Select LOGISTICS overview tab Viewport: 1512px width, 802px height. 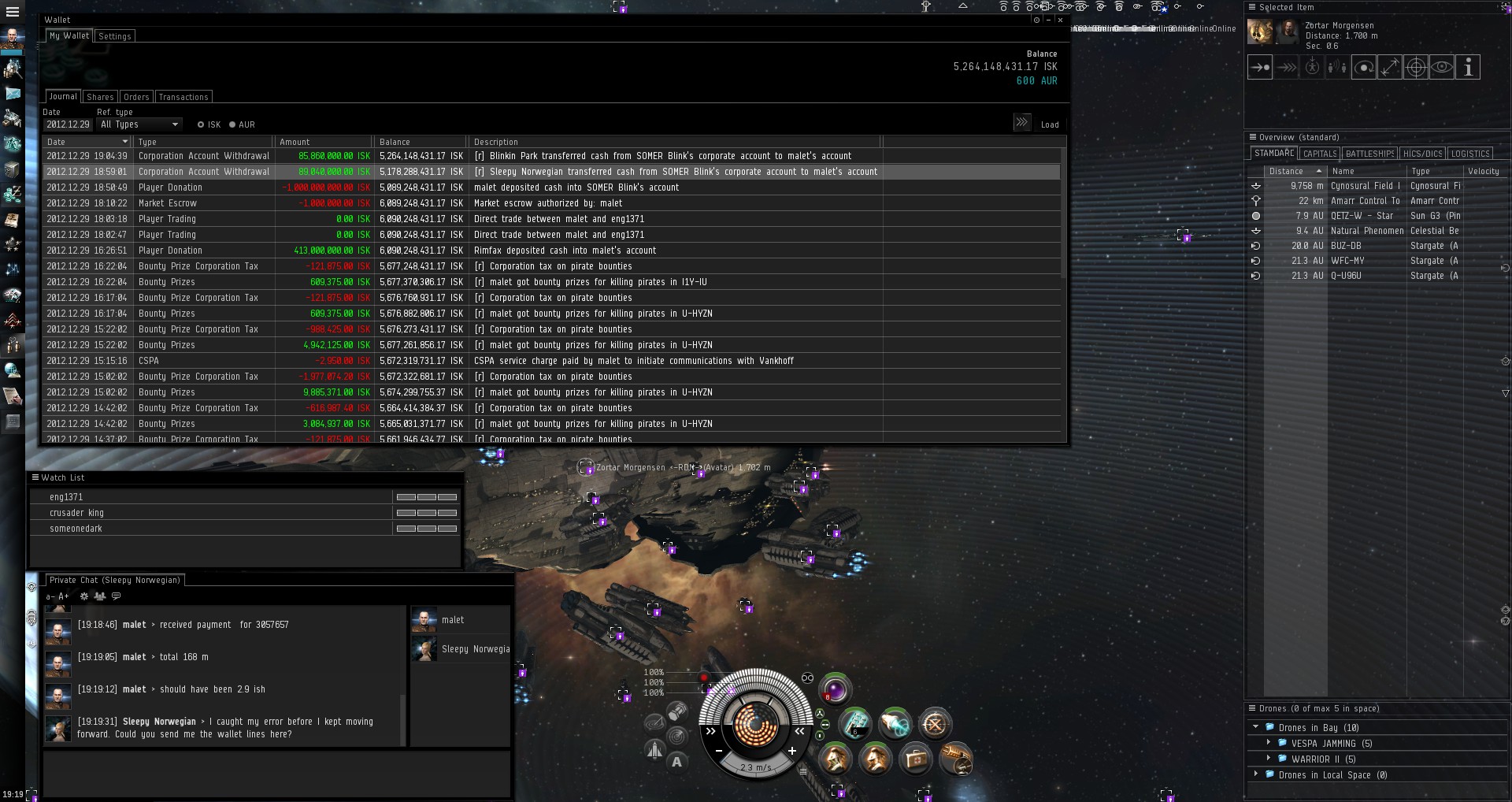pos(1470,154)
